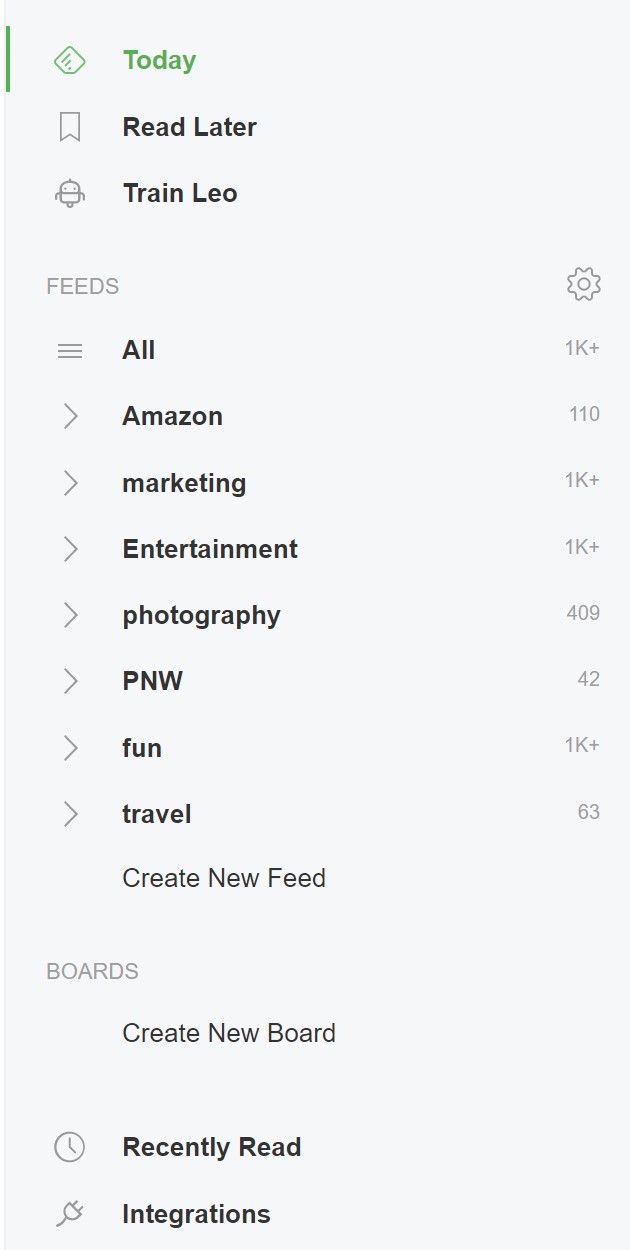Click the Recently Read clock icon
Viewport: 630px width, 1250px height.
(x=69, y=1147)
